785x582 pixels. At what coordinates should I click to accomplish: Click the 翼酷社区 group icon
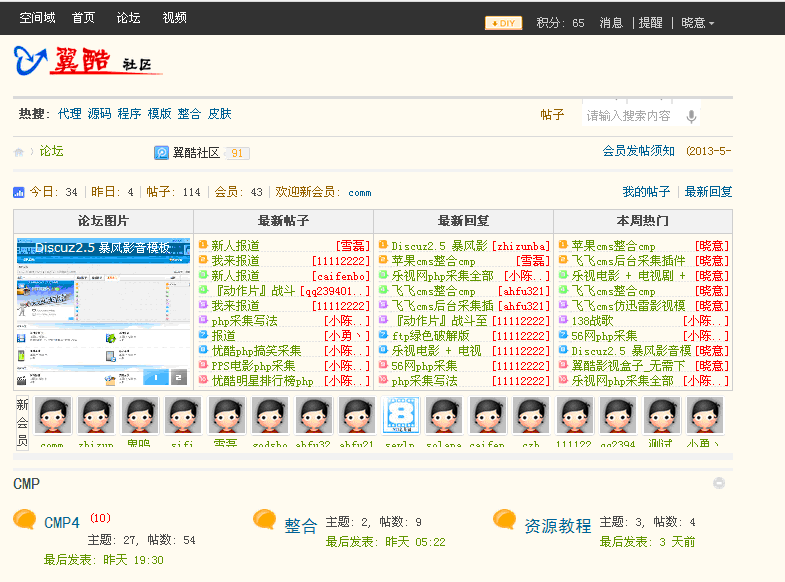click(161, 153)
